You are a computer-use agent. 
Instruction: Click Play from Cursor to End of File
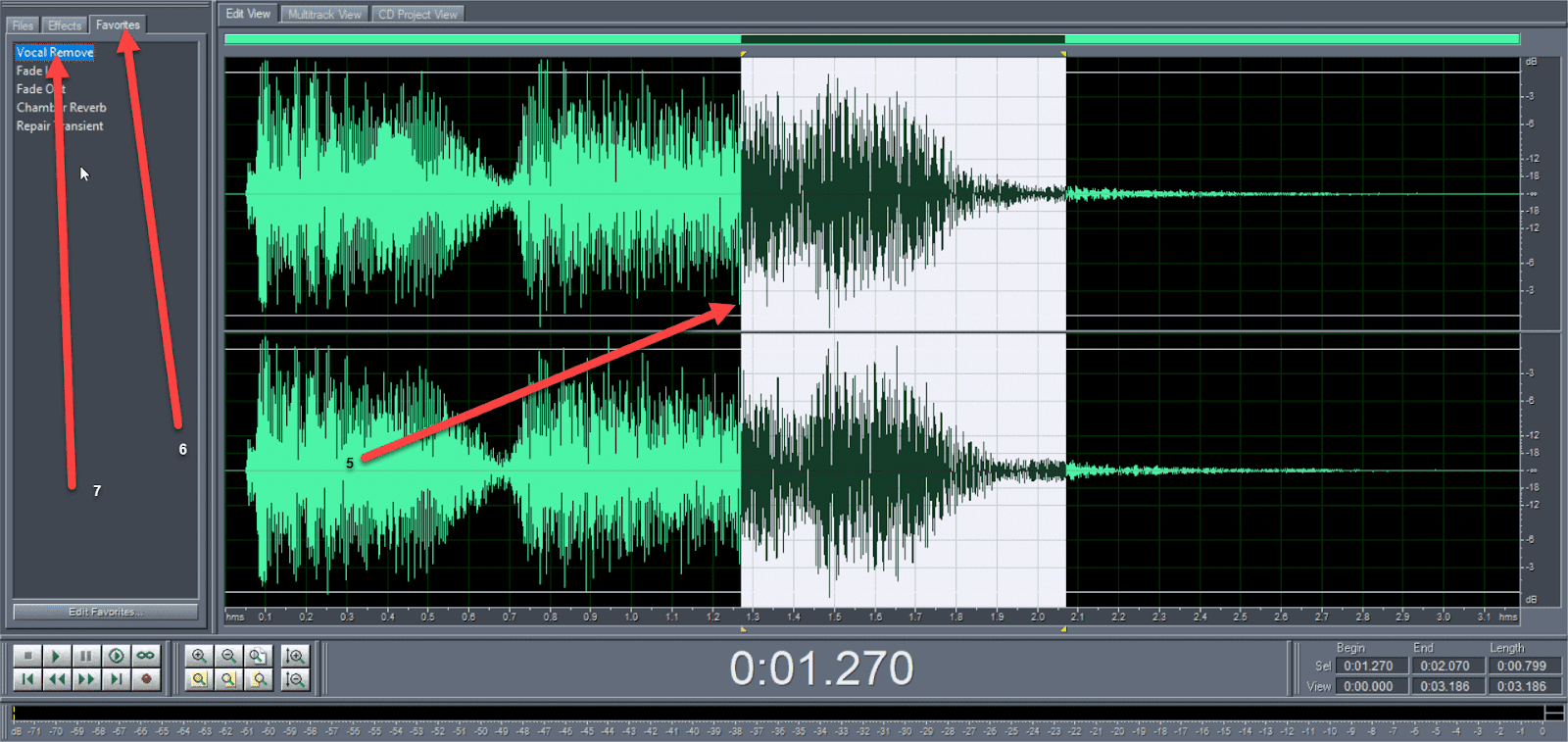pos(116,656)
